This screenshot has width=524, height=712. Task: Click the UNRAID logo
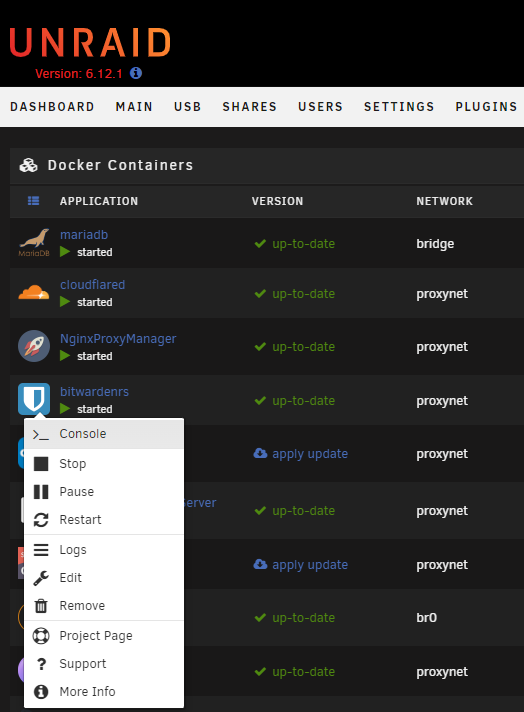(90, 42)
